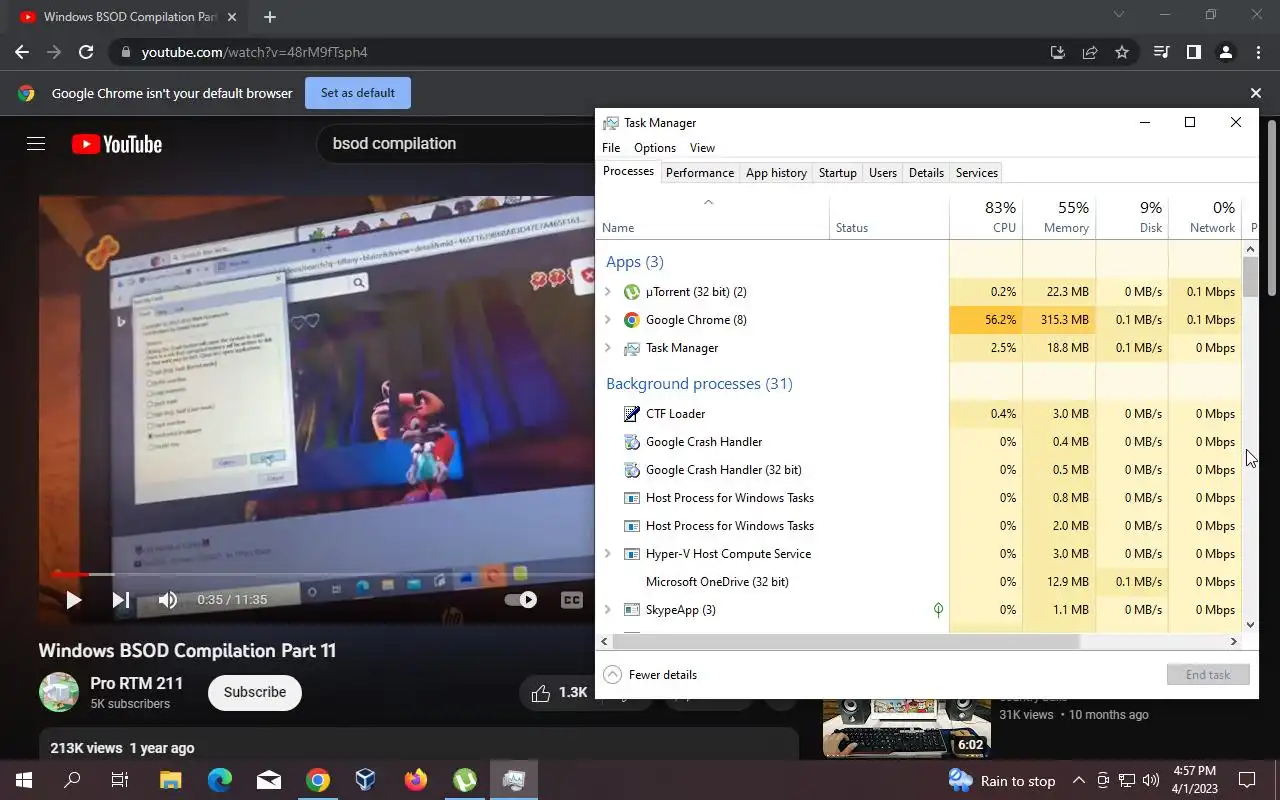Switch to Performance tab
Screen dimensions: 1280x800
tap(700, 173)
